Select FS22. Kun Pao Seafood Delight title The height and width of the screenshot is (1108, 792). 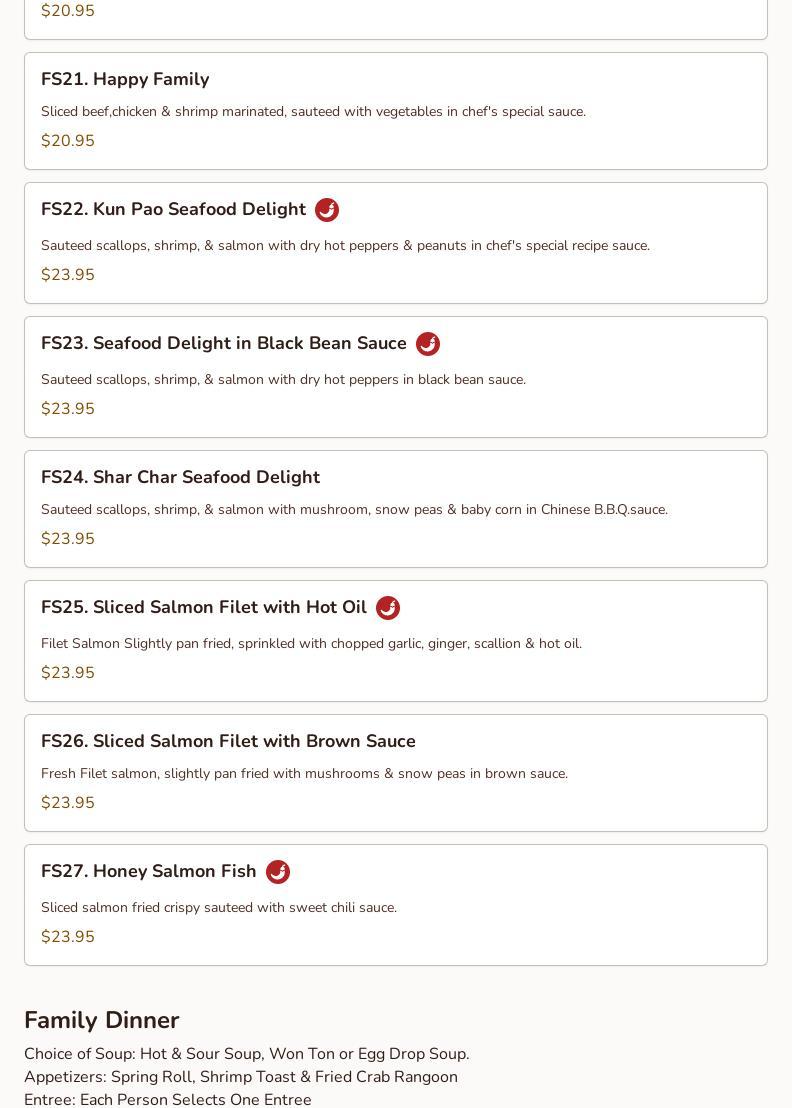point(173,209)
